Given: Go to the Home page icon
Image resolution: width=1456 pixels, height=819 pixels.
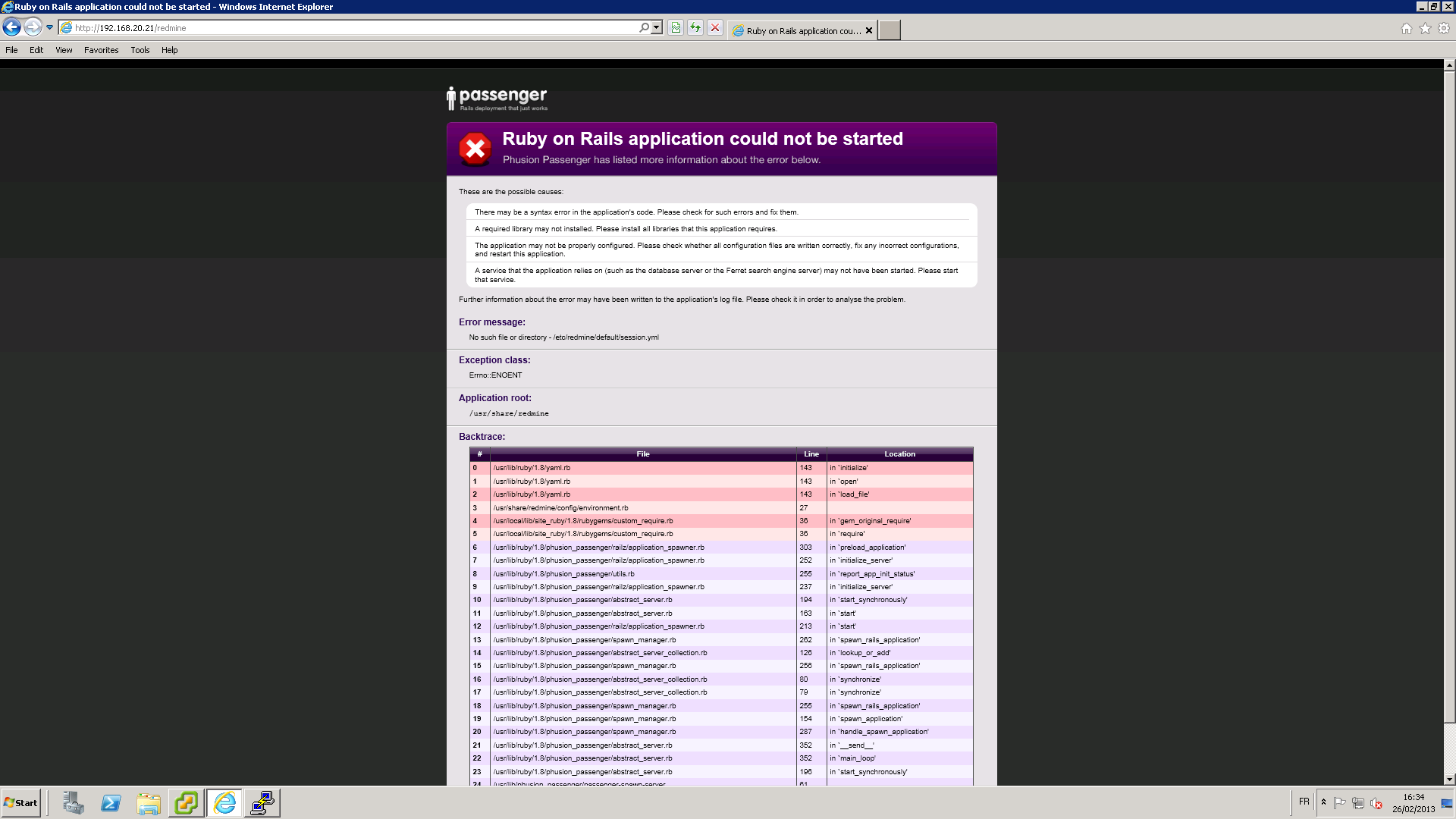Looking at the screenshot, I should tap(1407, 28).
